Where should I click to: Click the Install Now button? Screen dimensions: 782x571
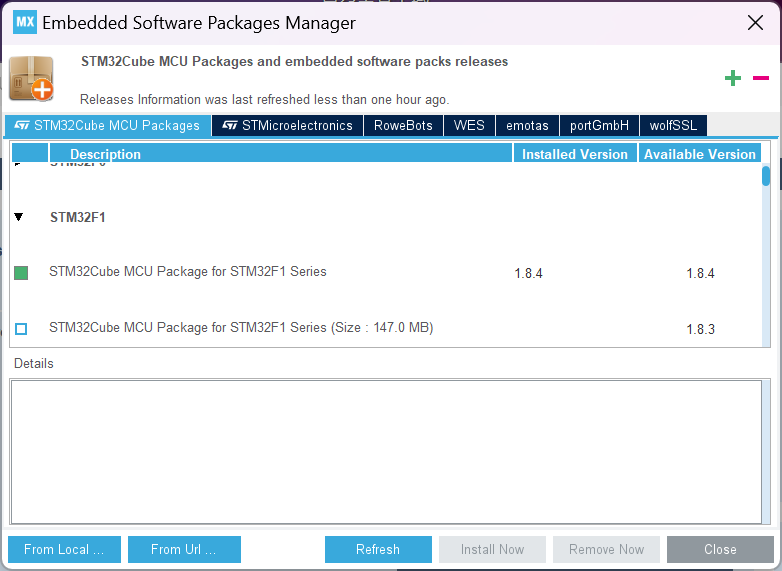492,549
